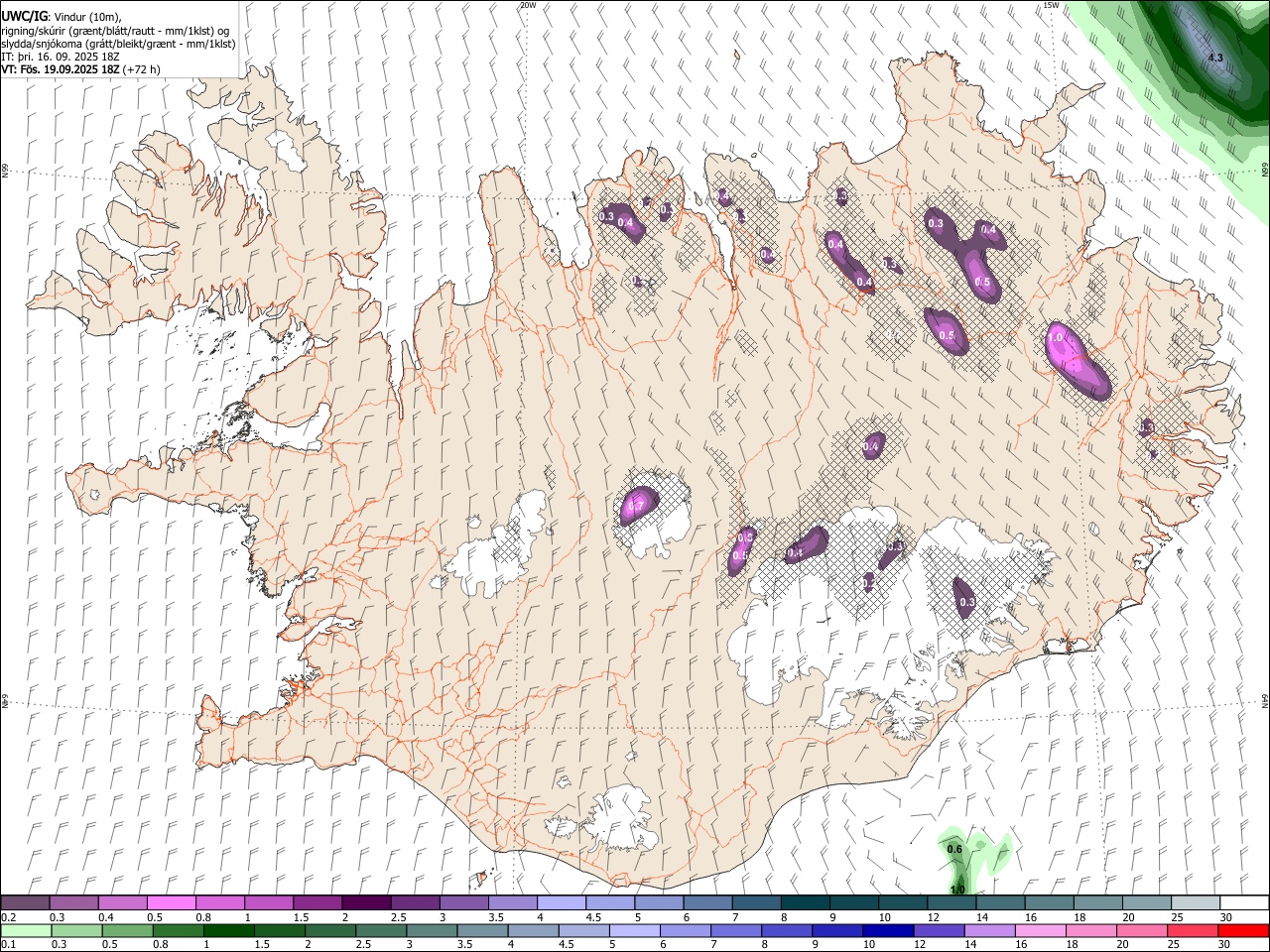The width and height of the screenshot is (1270, 952).
Task: Select the 'IT: þri. 16. 09. 2025 18Z' line
Action: coord(62,57)
